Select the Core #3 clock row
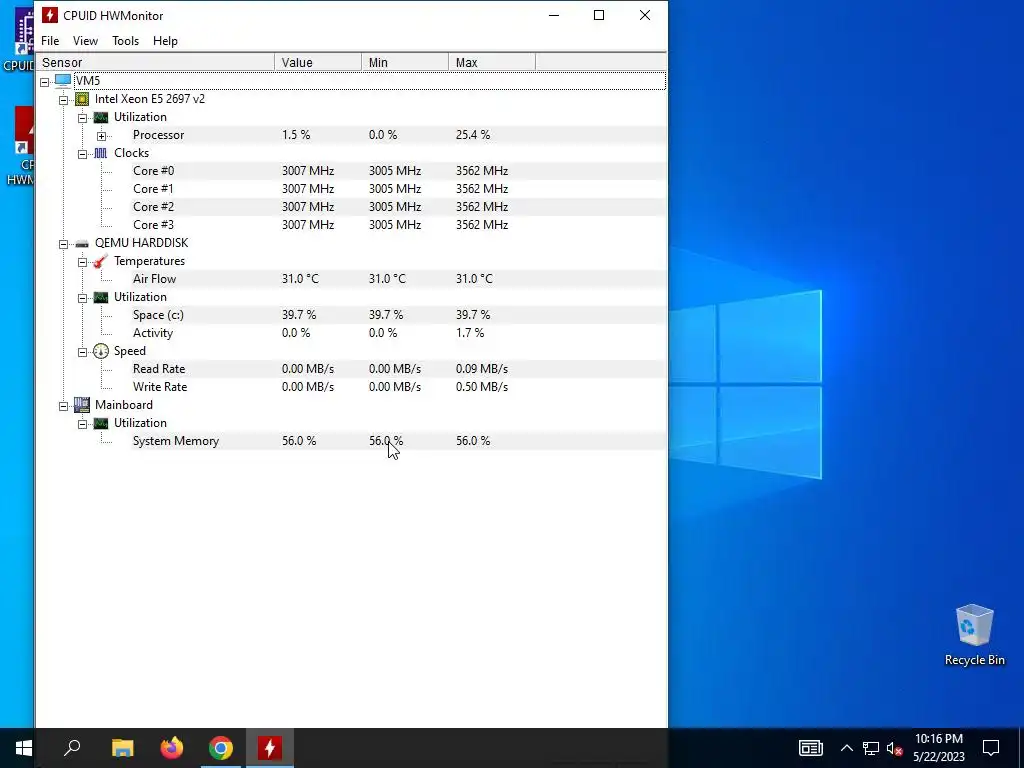Image resolution: width=1024 pixels, height=768 pixels. [x=398, y=225]
